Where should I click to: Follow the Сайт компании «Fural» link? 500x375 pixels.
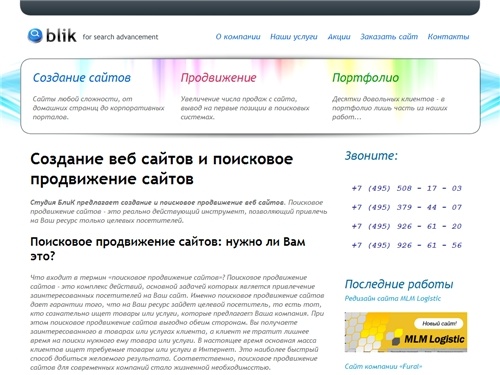coord(383,366)
